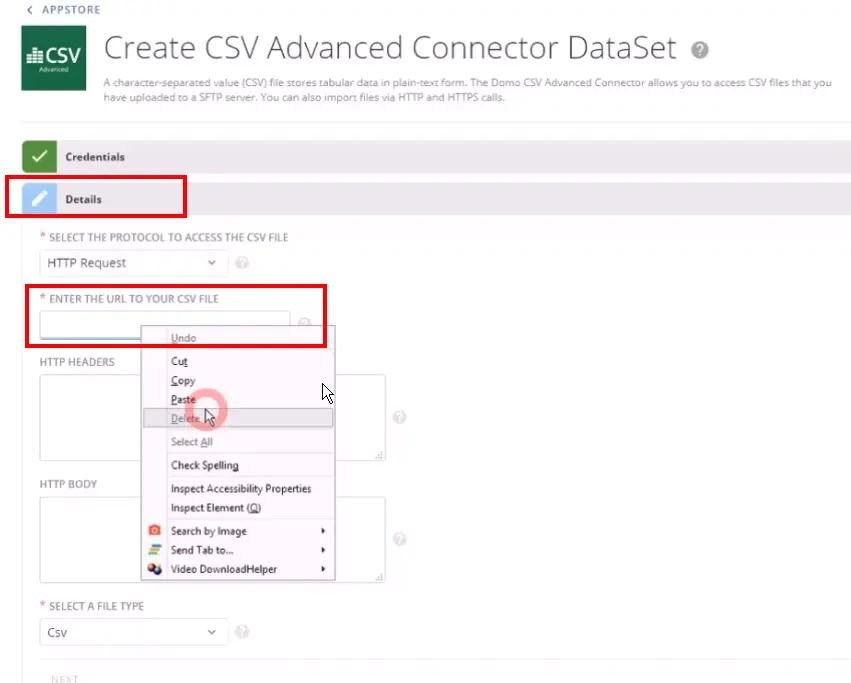Viewport: 851px width, 683px height.
Task: Open help tooltip beside HTTP Body box
Action: point(399,539)
